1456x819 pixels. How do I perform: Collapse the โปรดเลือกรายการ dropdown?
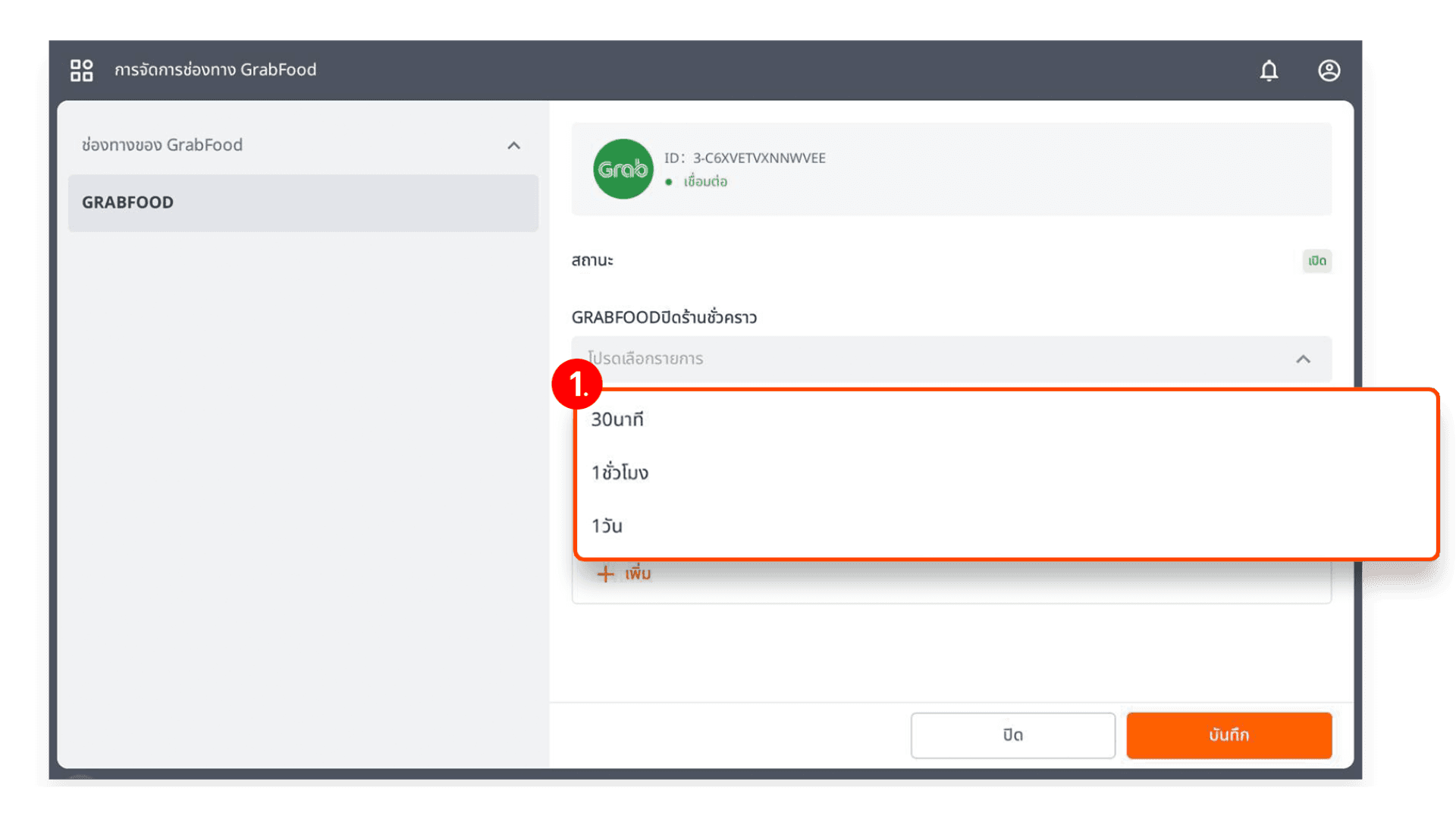pyautogui.click(x=1304, y=359)
